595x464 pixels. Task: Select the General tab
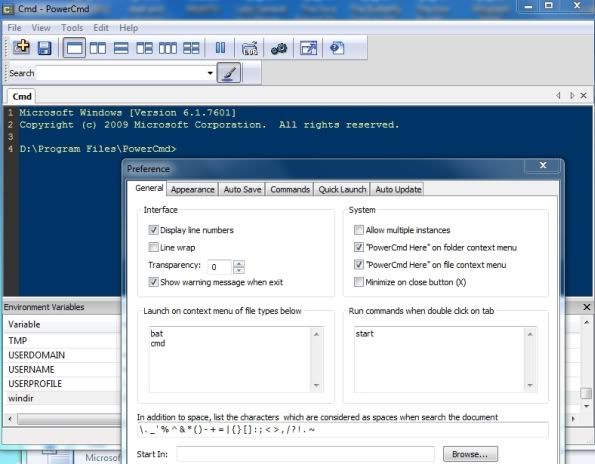(x=149, y=188)
